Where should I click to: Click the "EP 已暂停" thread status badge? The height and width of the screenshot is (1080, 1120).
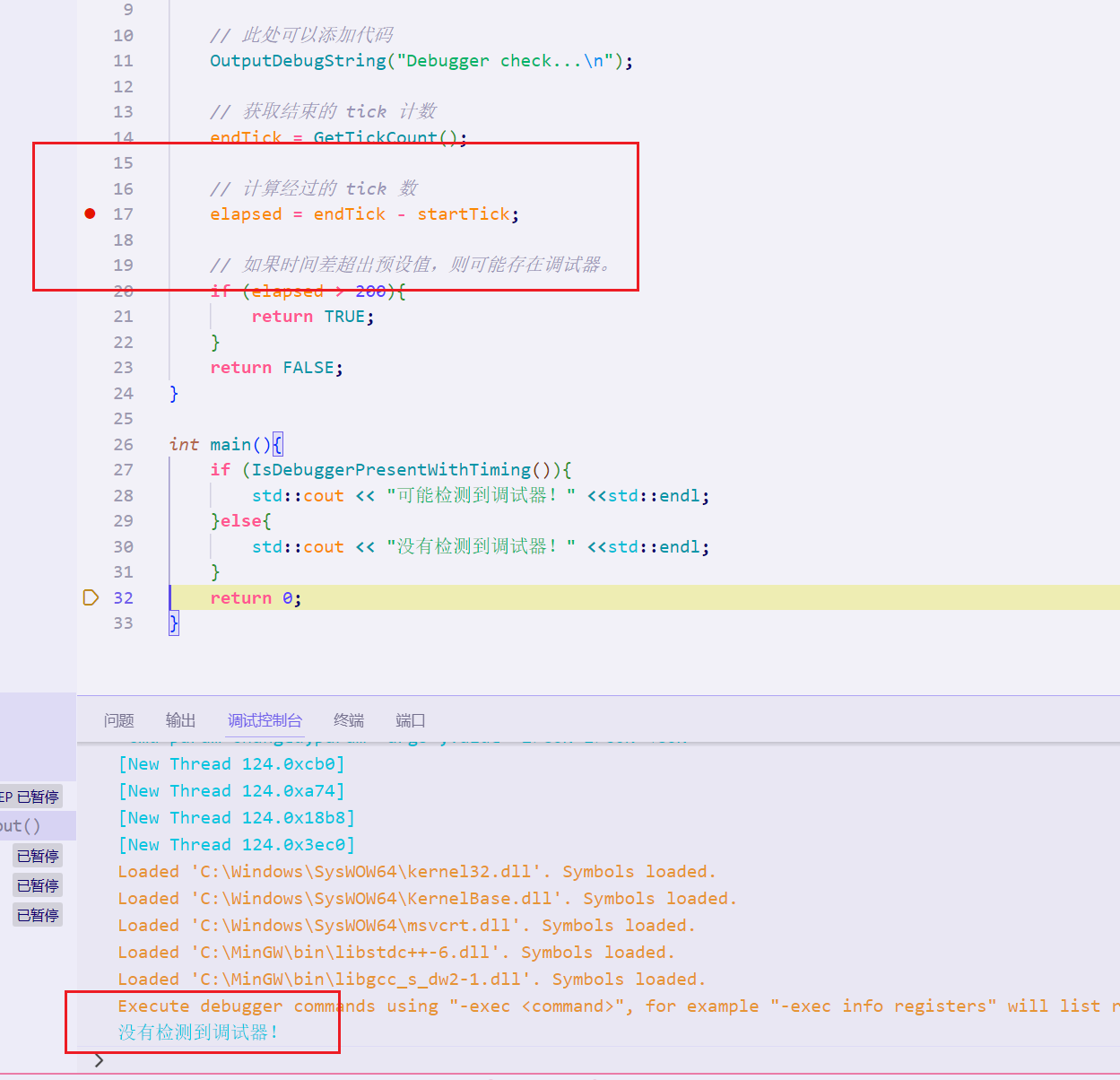click(30, 797)
